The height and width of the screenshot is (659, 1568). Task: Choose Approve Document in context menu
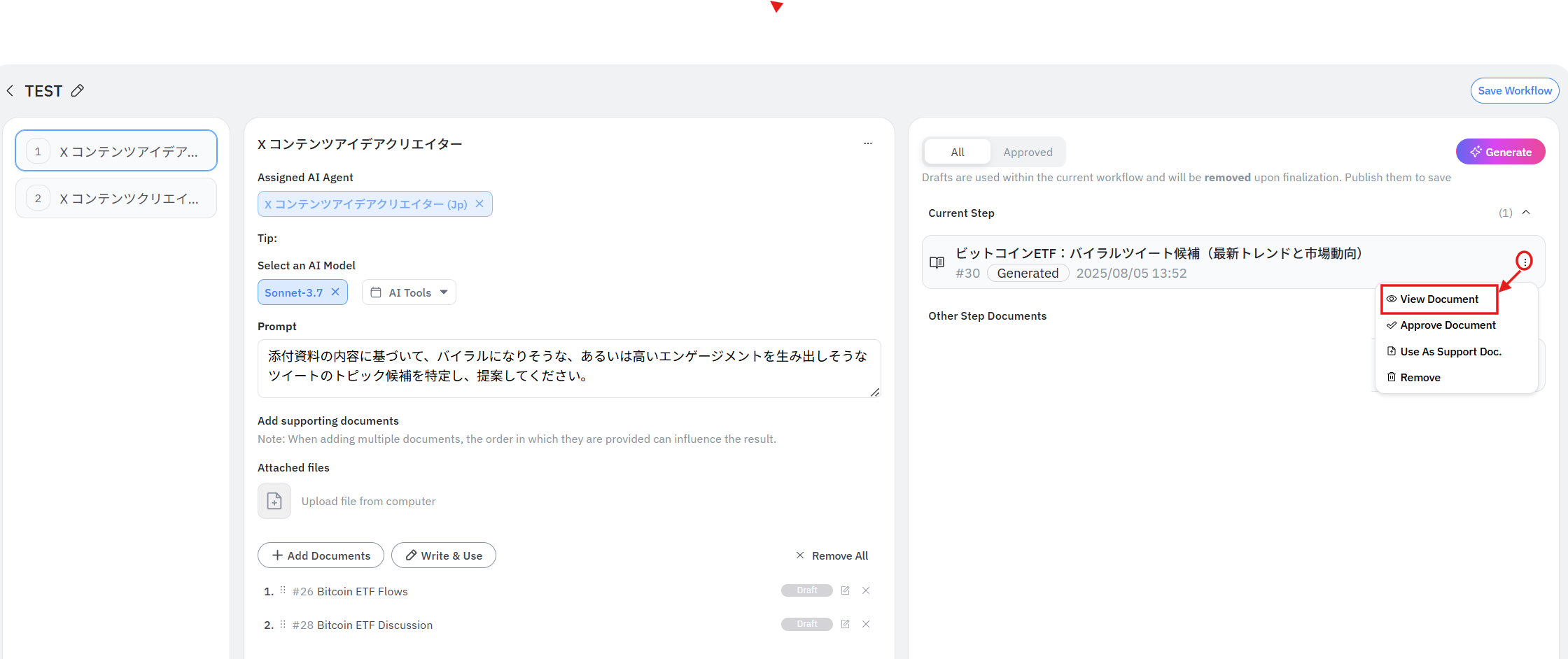[1447, 325]
